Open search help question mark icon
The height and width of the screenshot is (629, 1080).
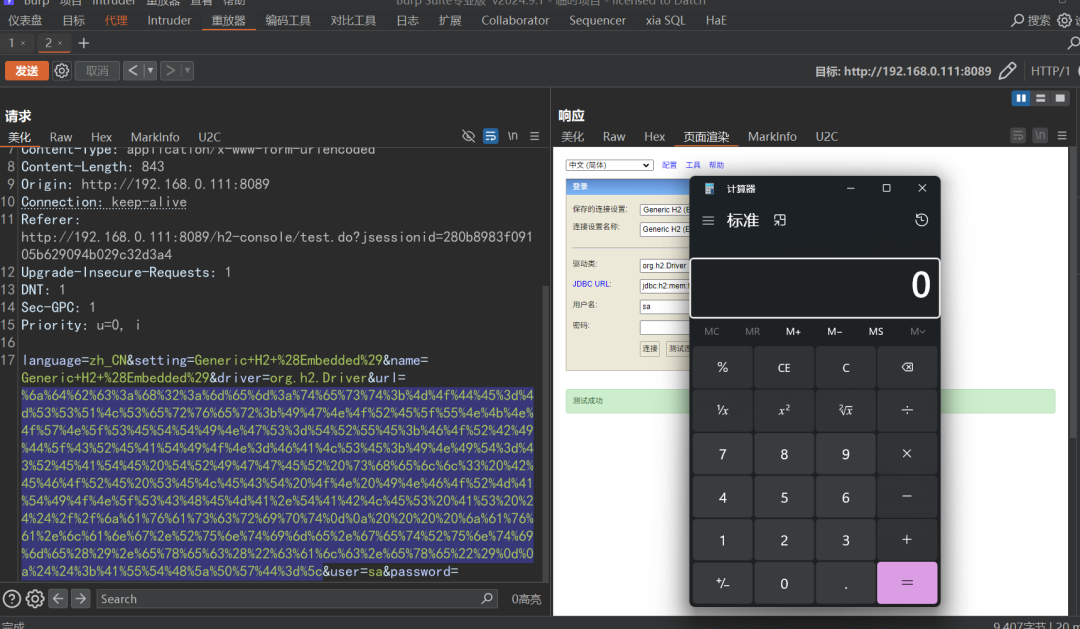pyautogui.click(x=12, y=599)
